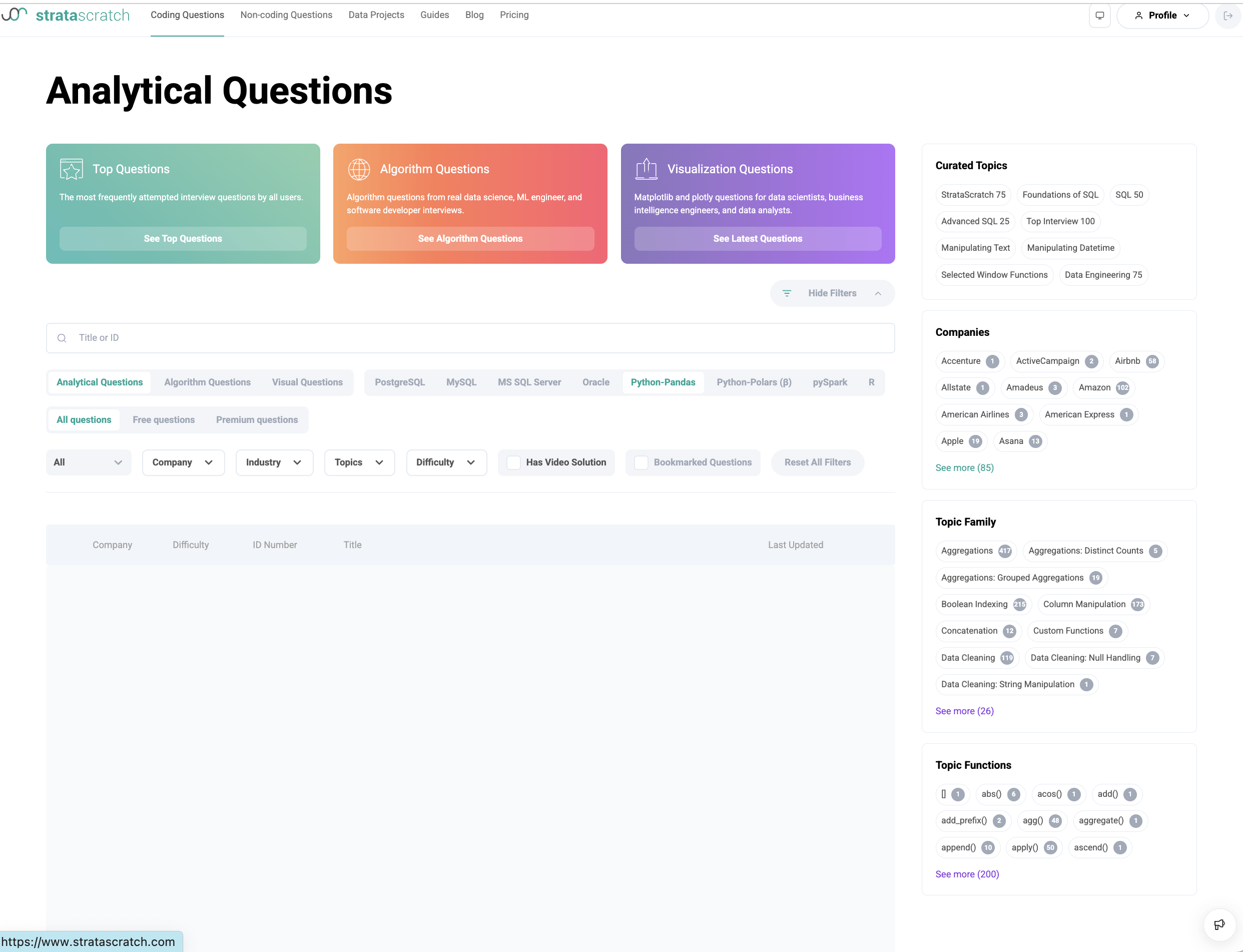Click the Title or ID search field

(x=470, y=338)
